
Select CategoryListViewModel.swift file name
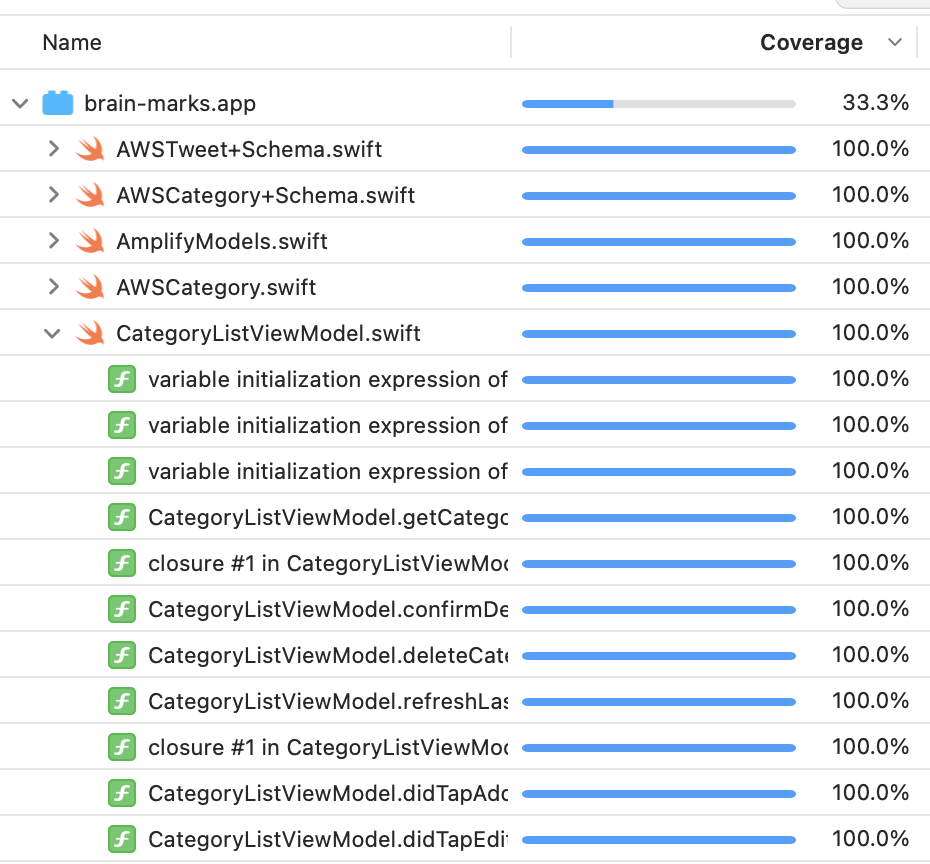268,333
